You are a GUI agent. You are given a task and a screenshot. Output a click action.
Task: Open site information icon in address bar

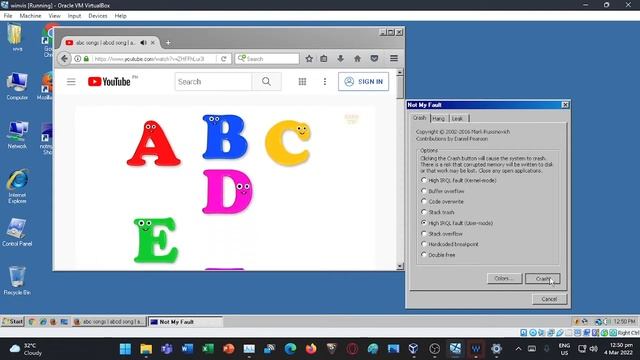[78, 59]
